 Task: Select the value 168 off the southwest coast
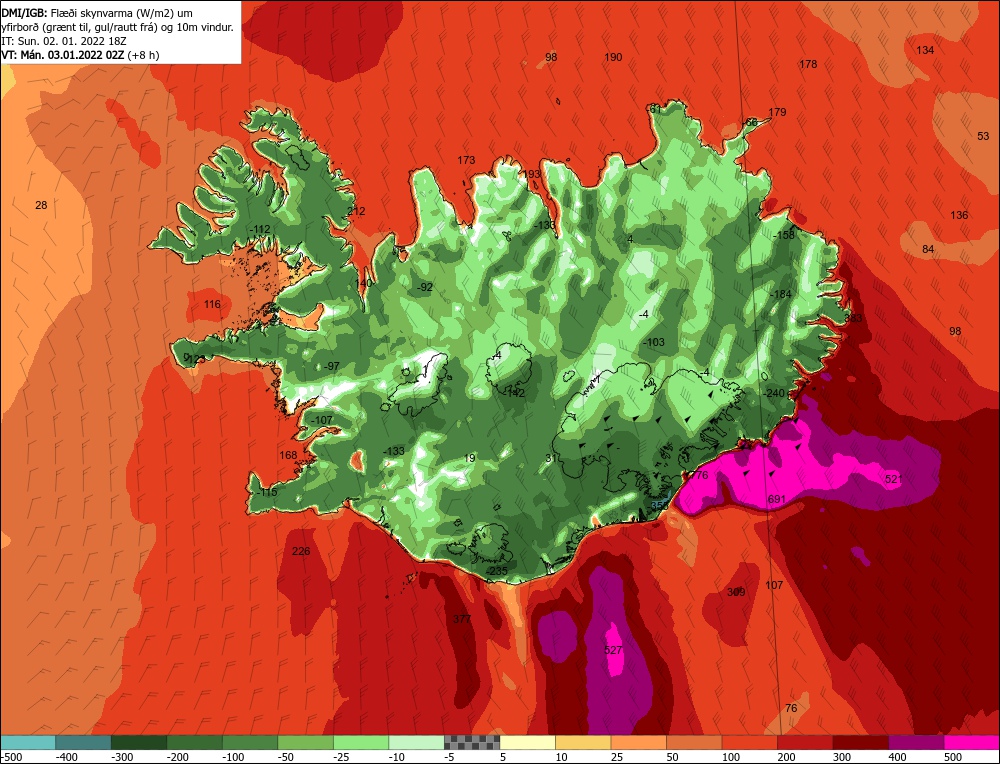click(x=288, y=455)
